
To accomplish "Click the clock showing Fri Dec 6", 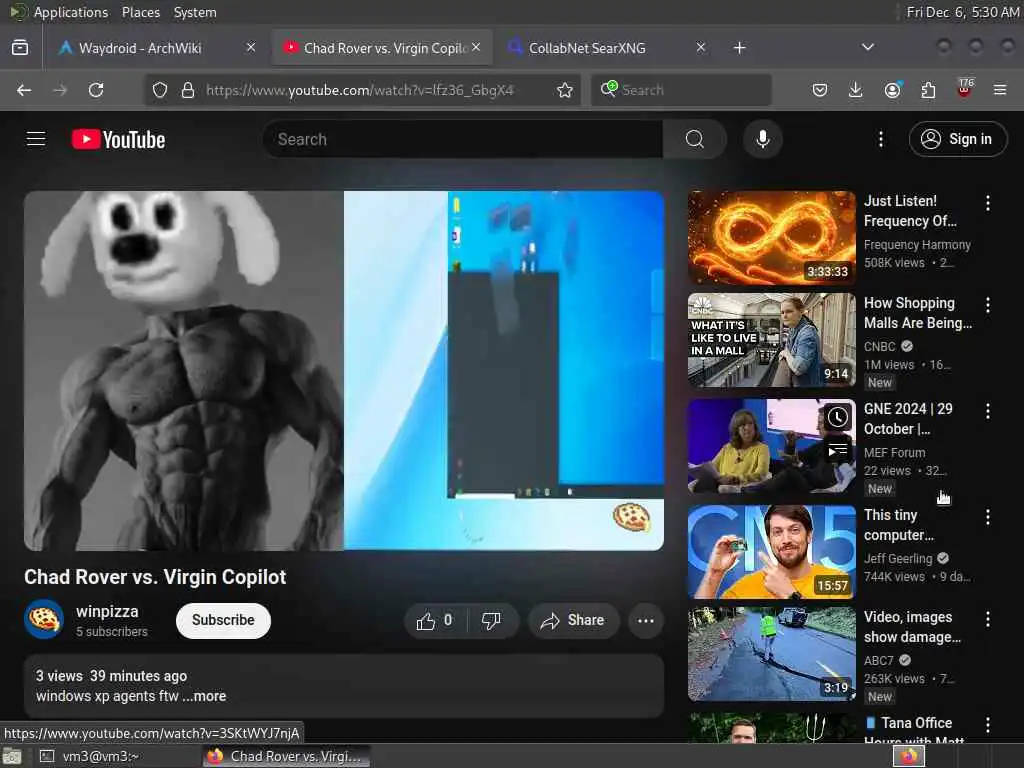I will tap(963, 12).
